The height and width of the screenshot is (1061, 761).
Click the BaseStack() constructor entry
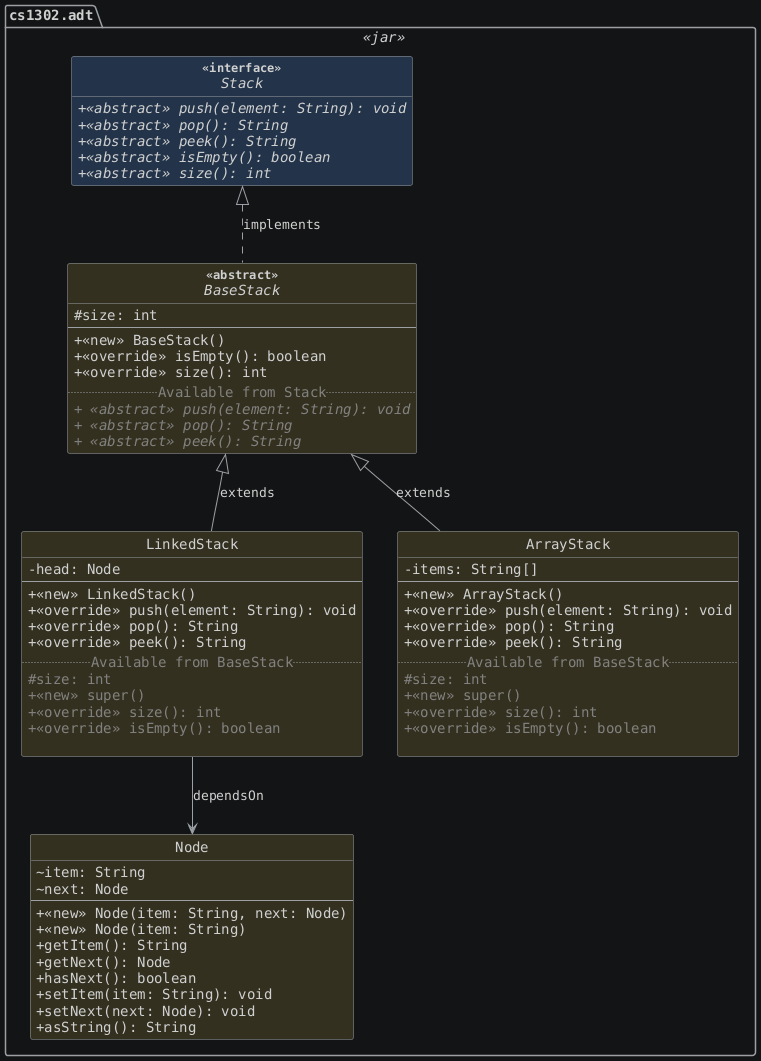pos(149,340)
